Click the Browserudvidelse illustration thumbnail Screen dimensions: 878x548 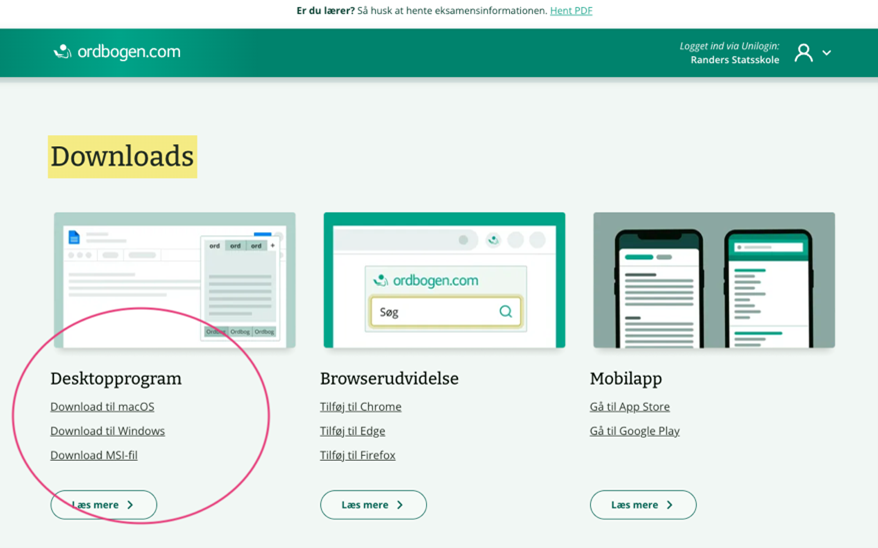[444, 280]
